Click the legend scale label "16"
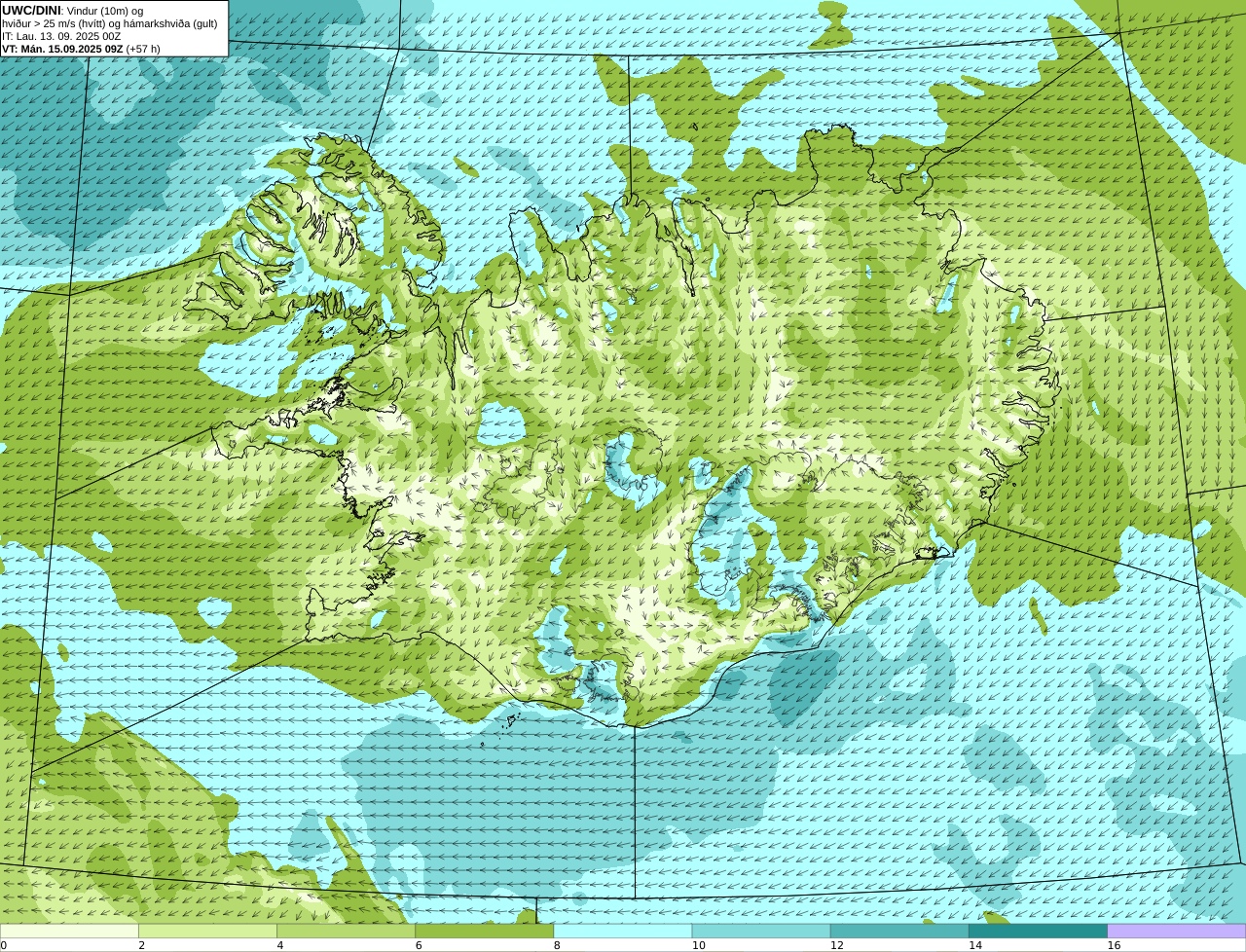Screen dimensions: 1246x952 click(1114, 945)
